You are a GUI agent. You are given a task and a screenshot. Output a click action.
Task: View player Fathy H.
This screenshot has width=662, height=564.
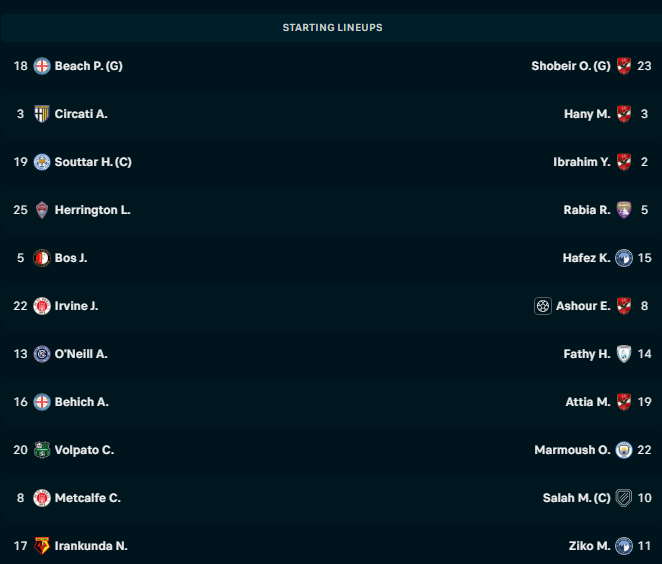(587, 354)
